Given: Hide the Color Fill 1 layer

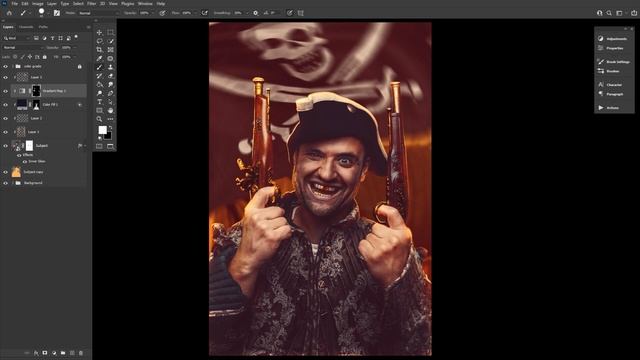Looking at the screenshot, I should click(5, 105).
